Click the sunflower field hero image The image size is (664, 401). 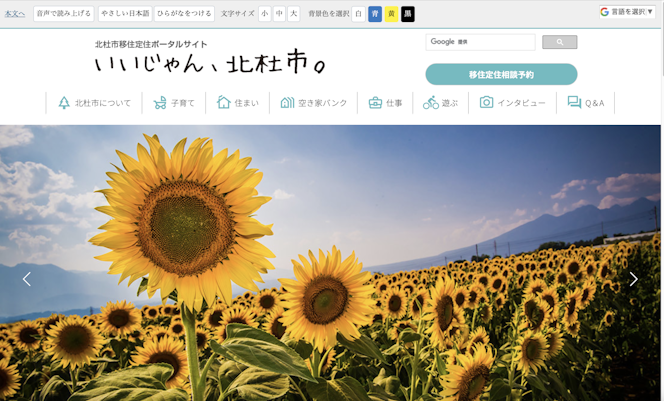click(330, 263)
